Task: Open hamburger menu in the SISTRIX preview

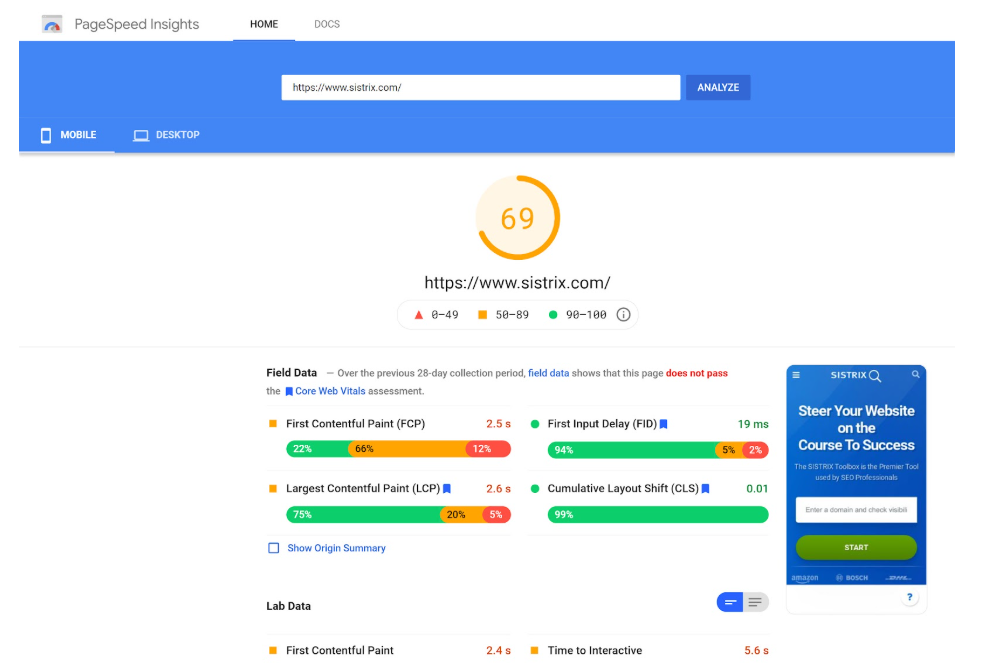Action: (796, 375)
